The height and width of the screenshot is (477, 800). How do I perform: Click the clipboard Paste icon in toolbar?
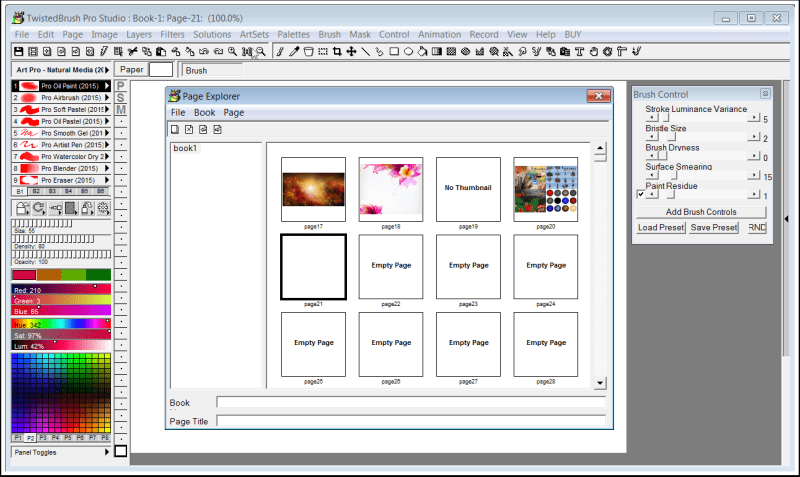[x=161, y=52]
